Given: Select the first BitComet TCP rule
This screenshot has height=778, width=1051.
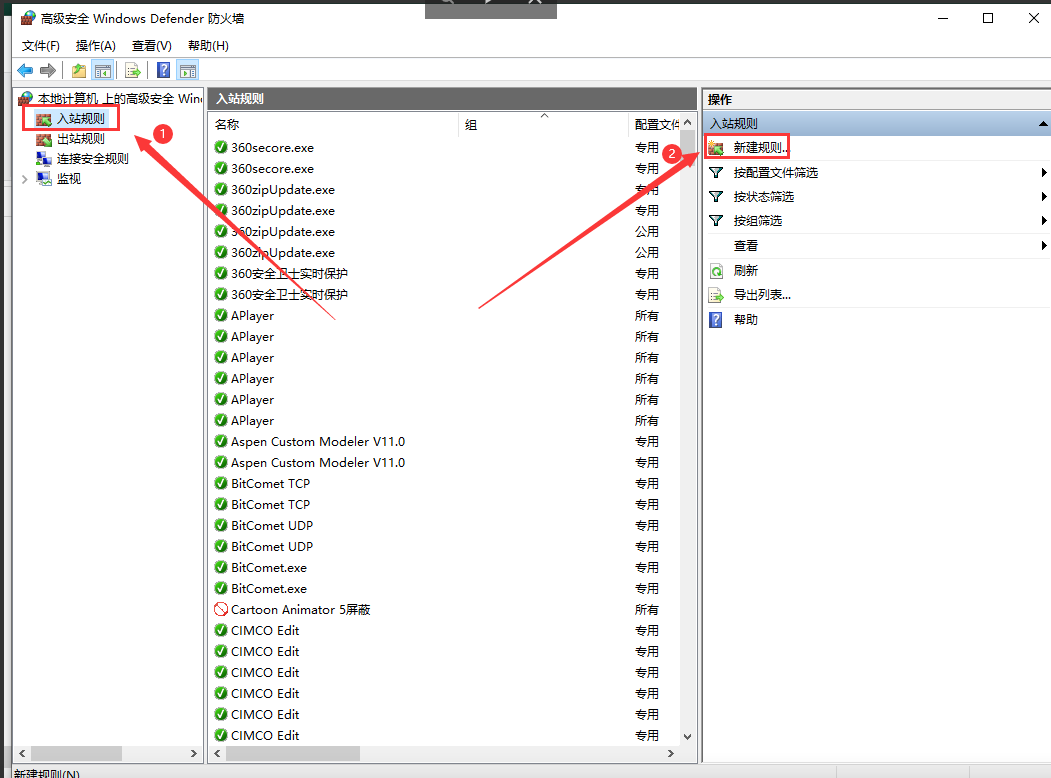Looking at the screenshot, I should pos(270,484).
